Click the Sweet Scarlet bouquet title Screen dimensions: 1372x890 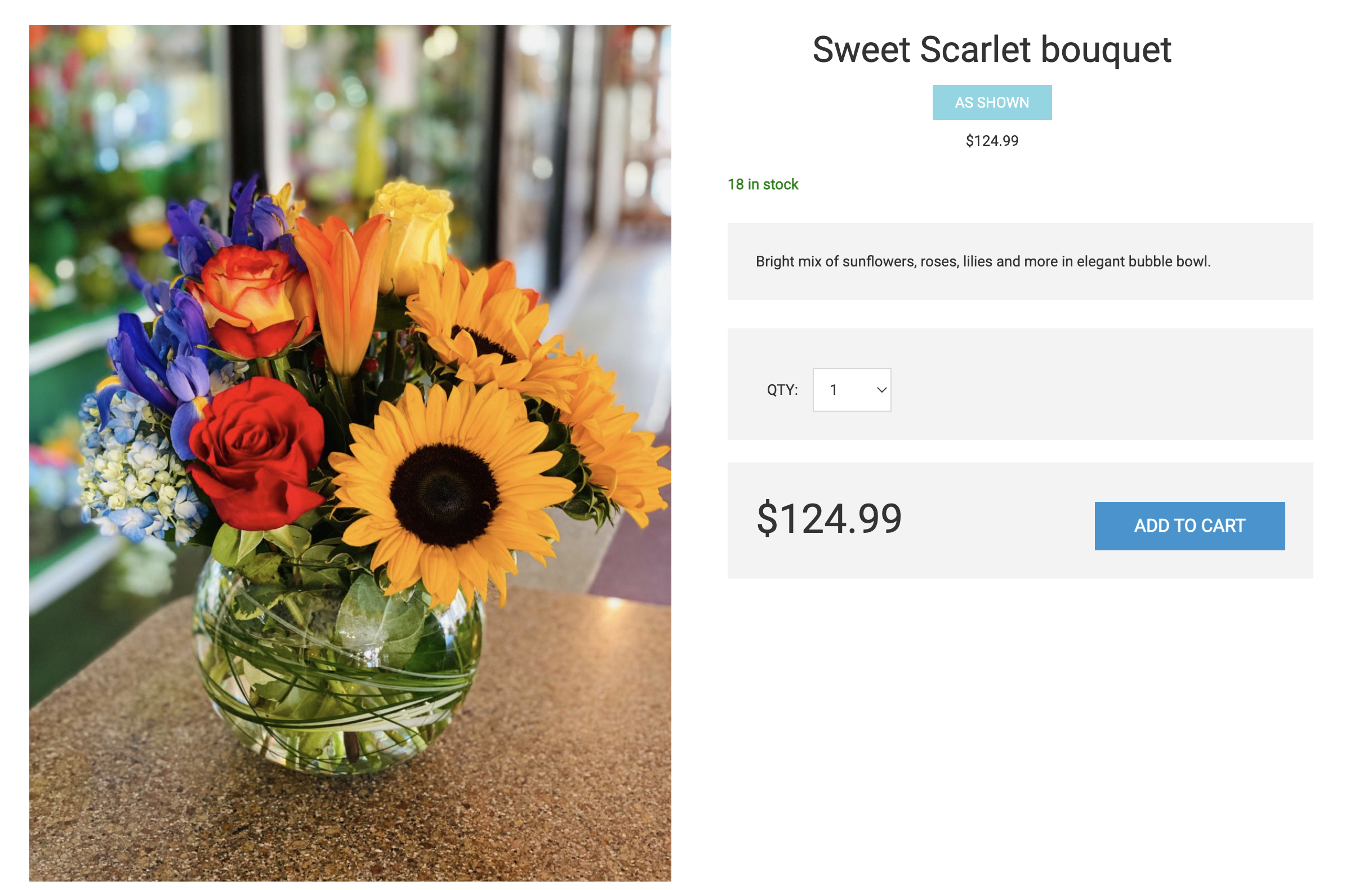tap(991, 50)
